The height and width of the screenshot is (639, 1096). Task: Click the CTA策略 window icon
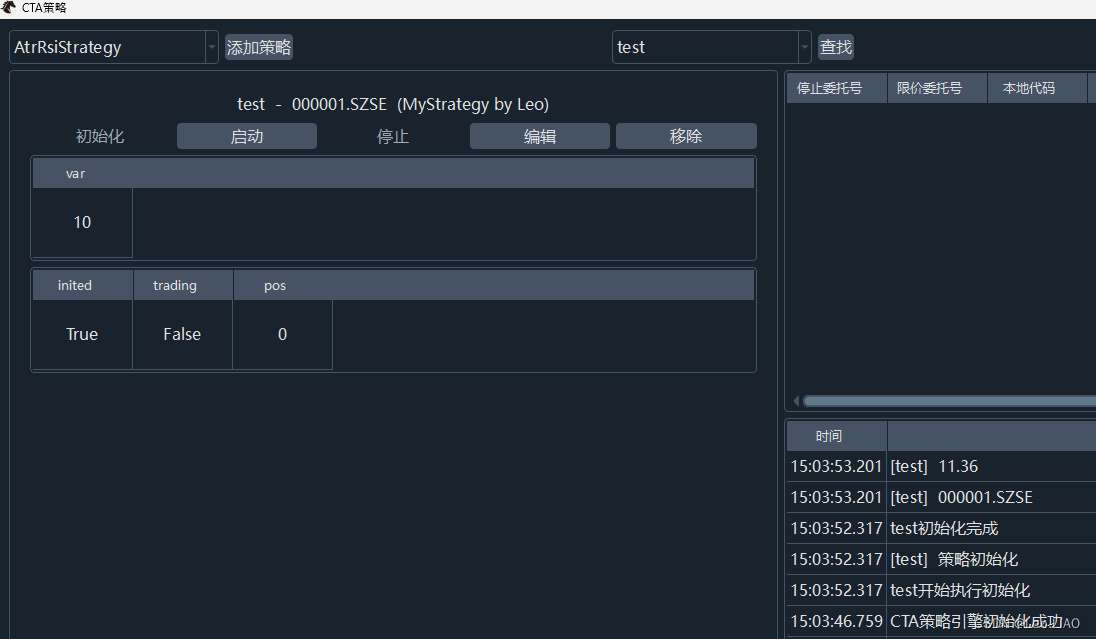point(8,8)
